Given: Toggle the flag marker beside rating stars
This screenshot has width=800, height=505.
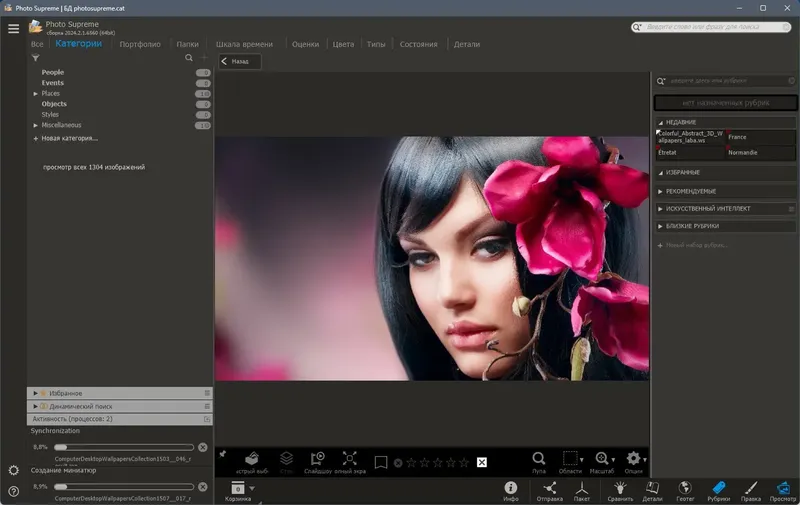Looking at the screenshot, I should 380,462.
